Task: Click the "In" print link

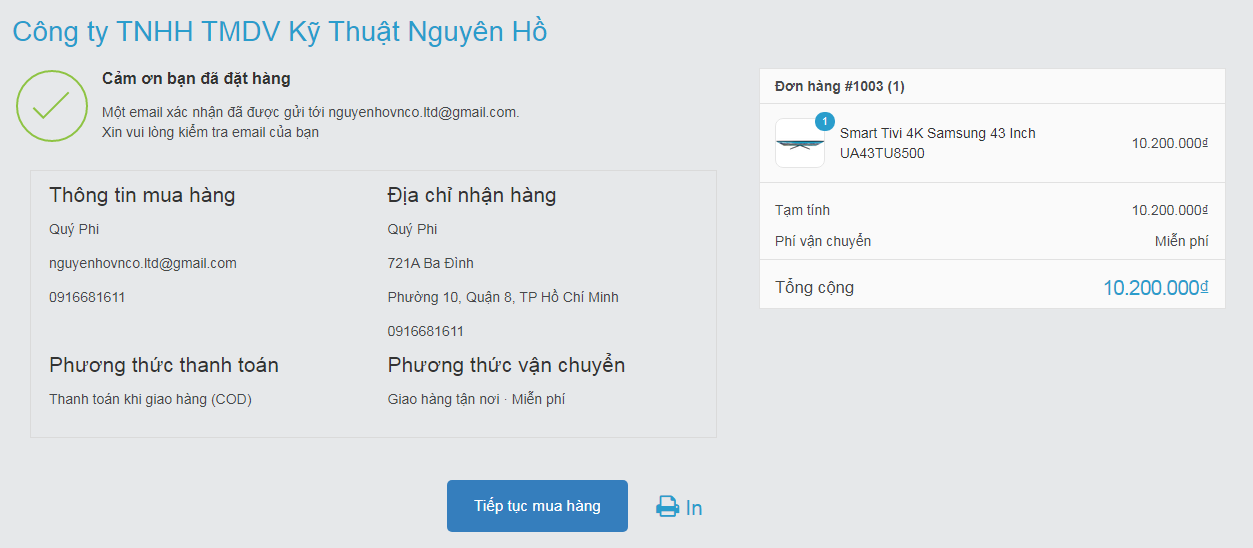Action: click(x=694, y=508)
